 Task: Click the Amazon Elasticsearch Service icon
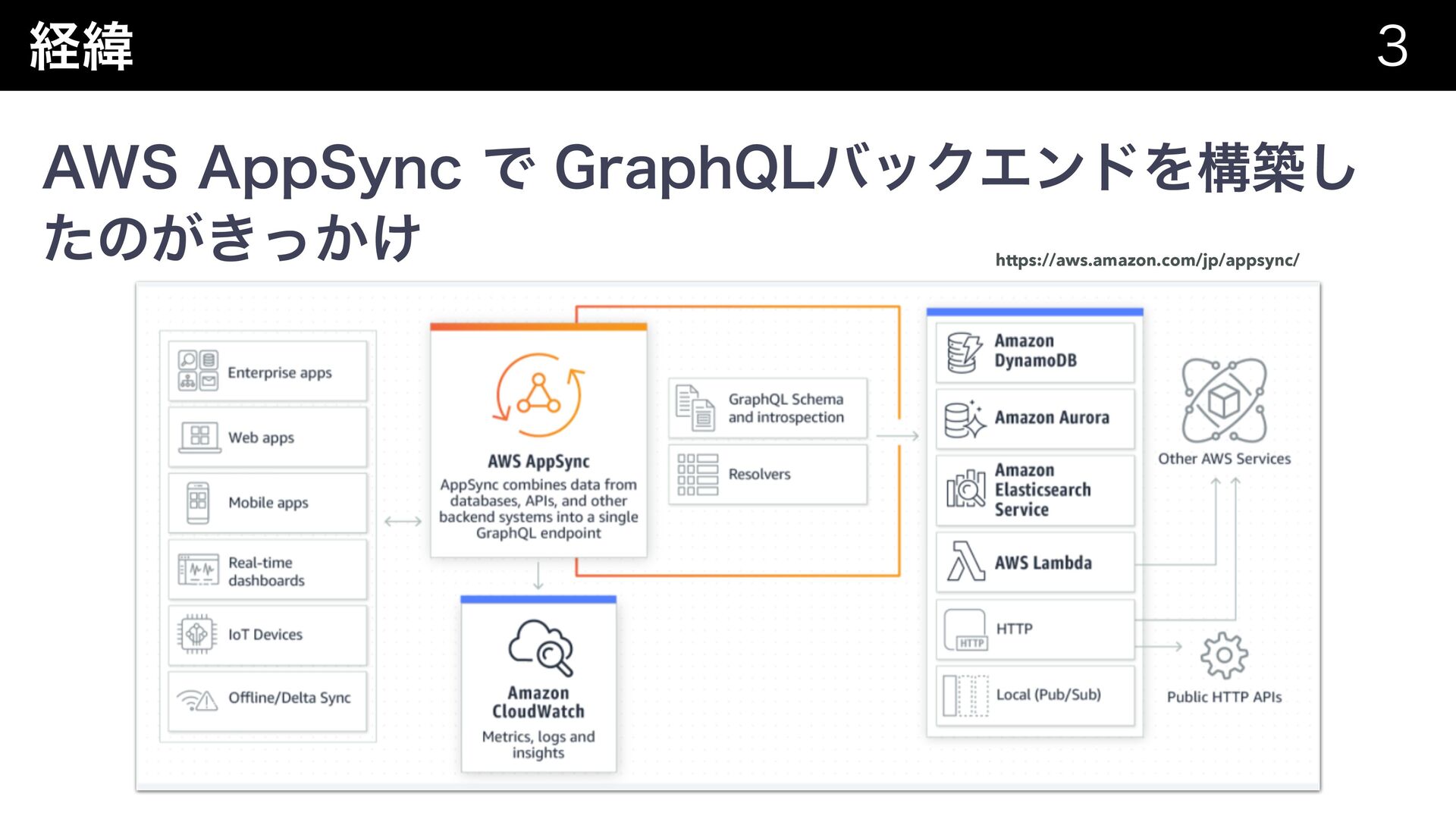tap(965, 489)
